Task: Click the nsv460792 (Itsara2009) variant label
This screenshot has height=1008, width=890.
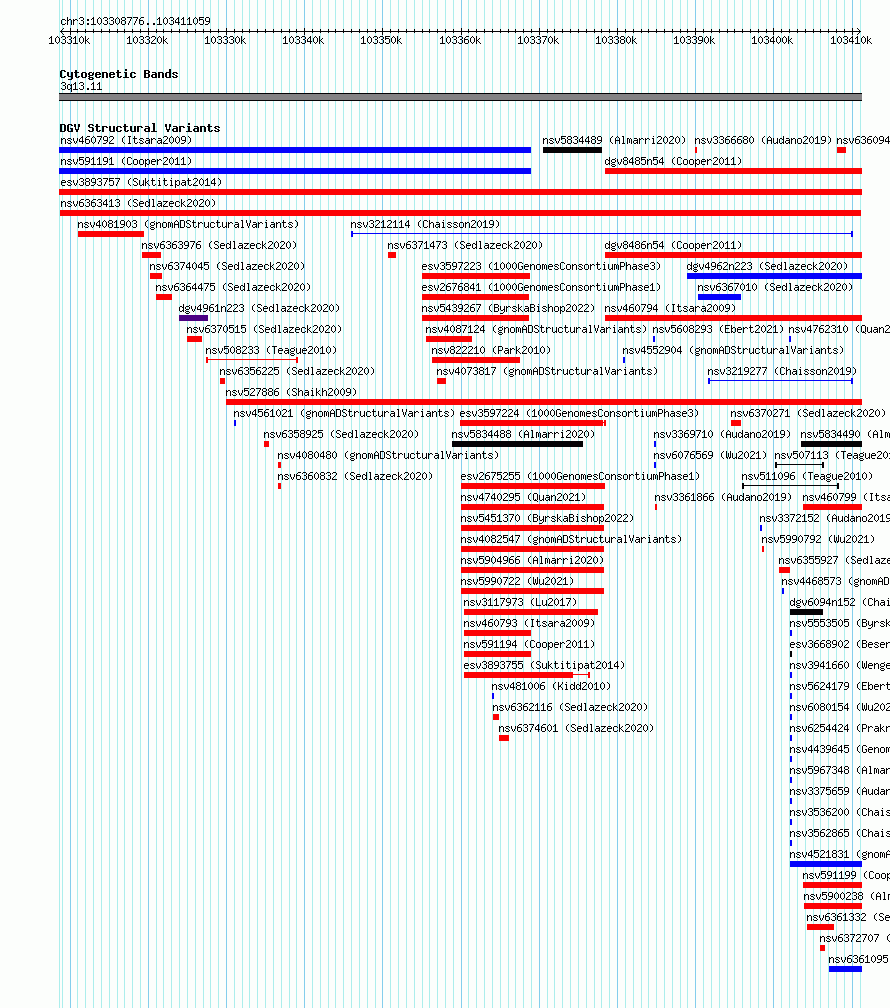Action: click(126, 140)
